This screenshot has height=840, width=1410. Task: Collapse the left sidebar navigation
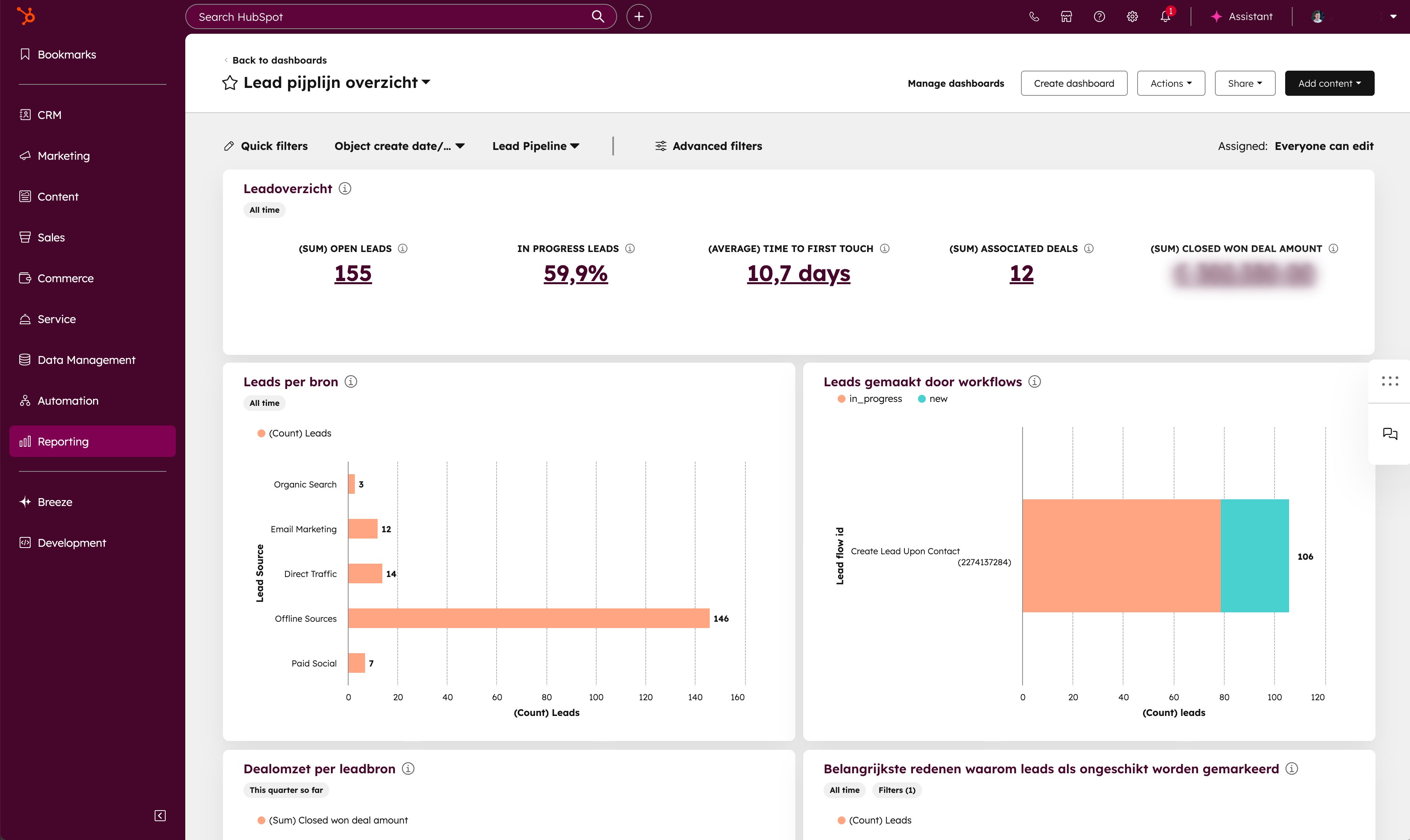pos(160,815)
